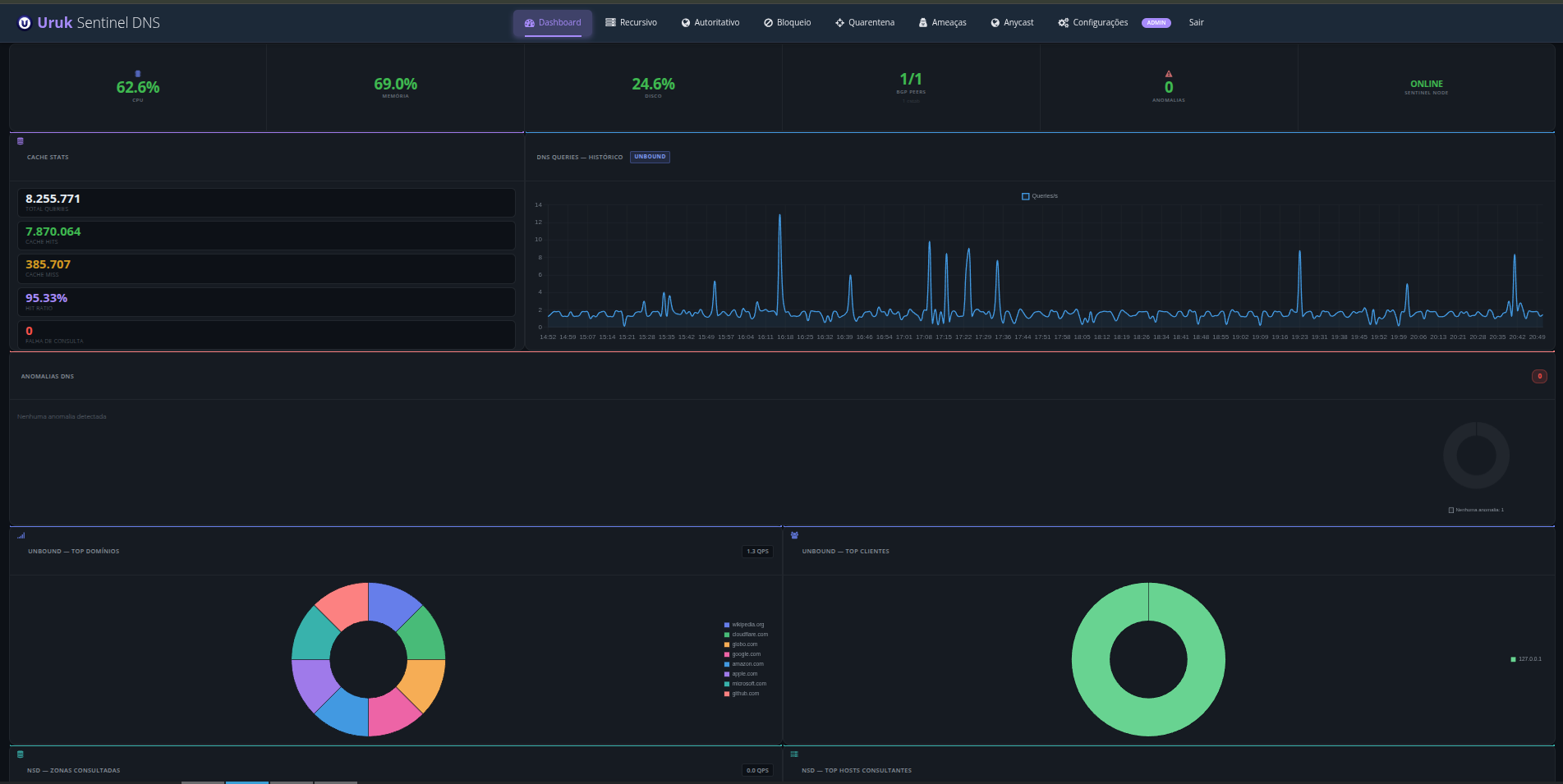This screenshot has width=1563, height=784.
Task: Click the NSD Zonas Consultadas database icon
Action: click(21, 754)
